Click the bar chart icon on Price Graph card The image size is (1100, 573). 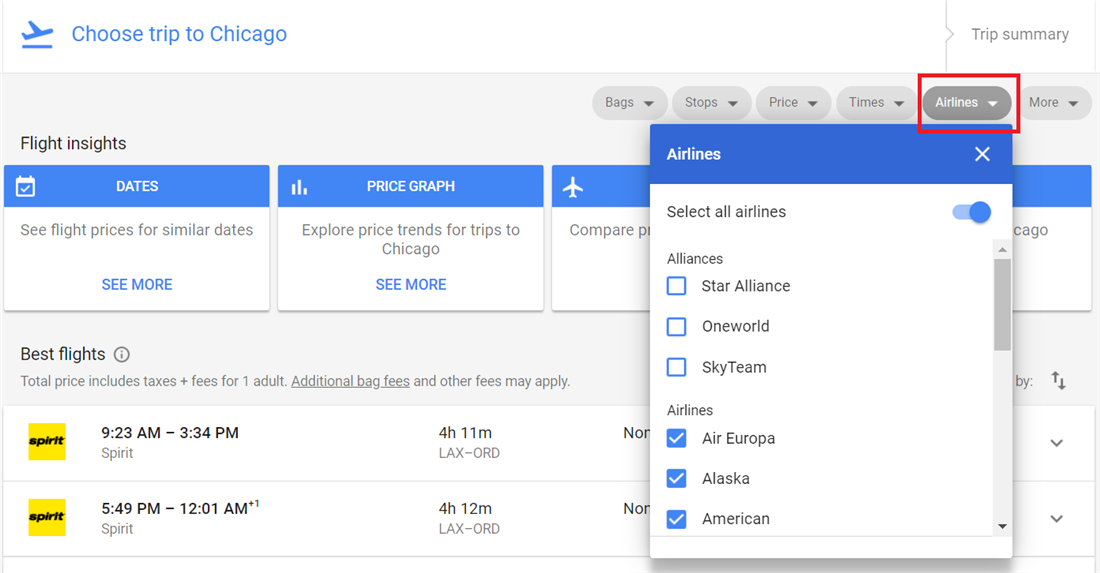(299, 187)
